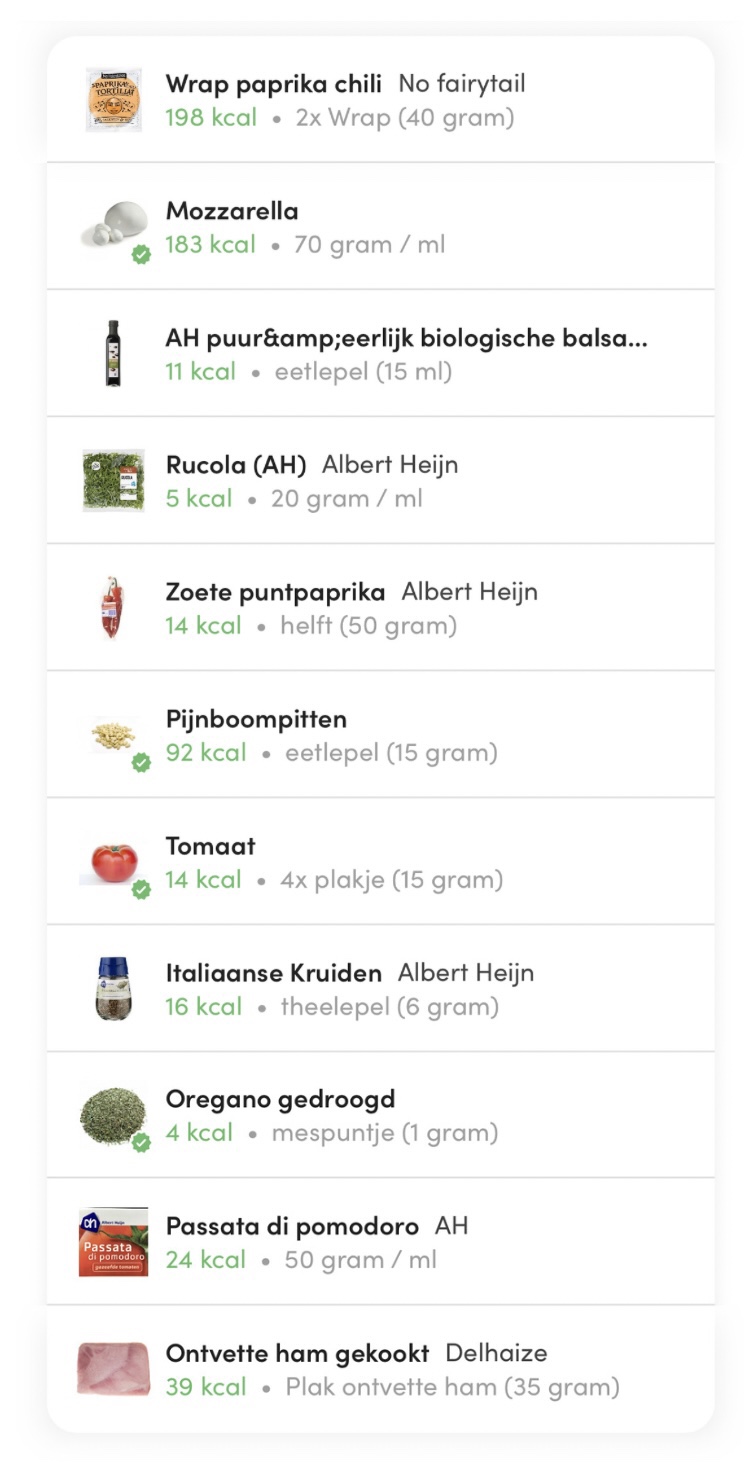Click the Zoete puntpaprika product icon
The height and width of the screenshot is (1467, 754).
pos(113,608)
